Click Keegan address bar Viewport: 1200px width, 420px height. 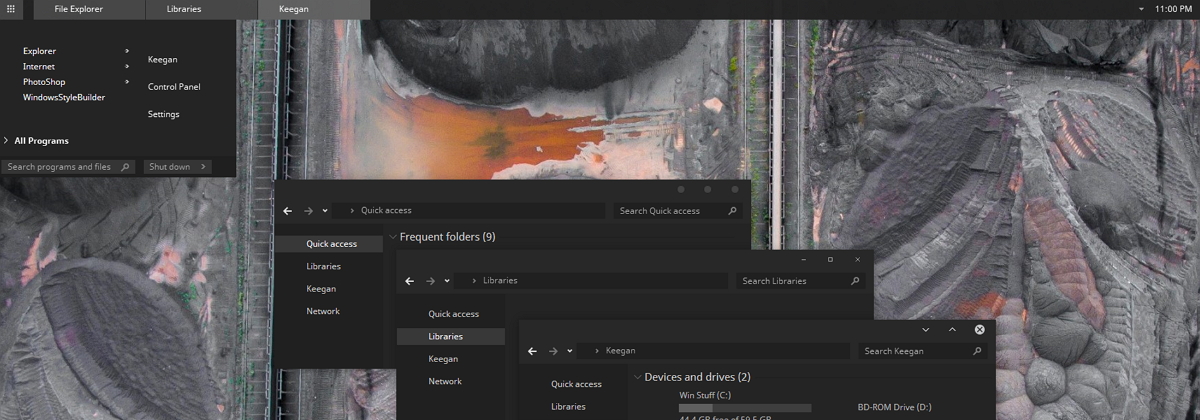point(715,351)
